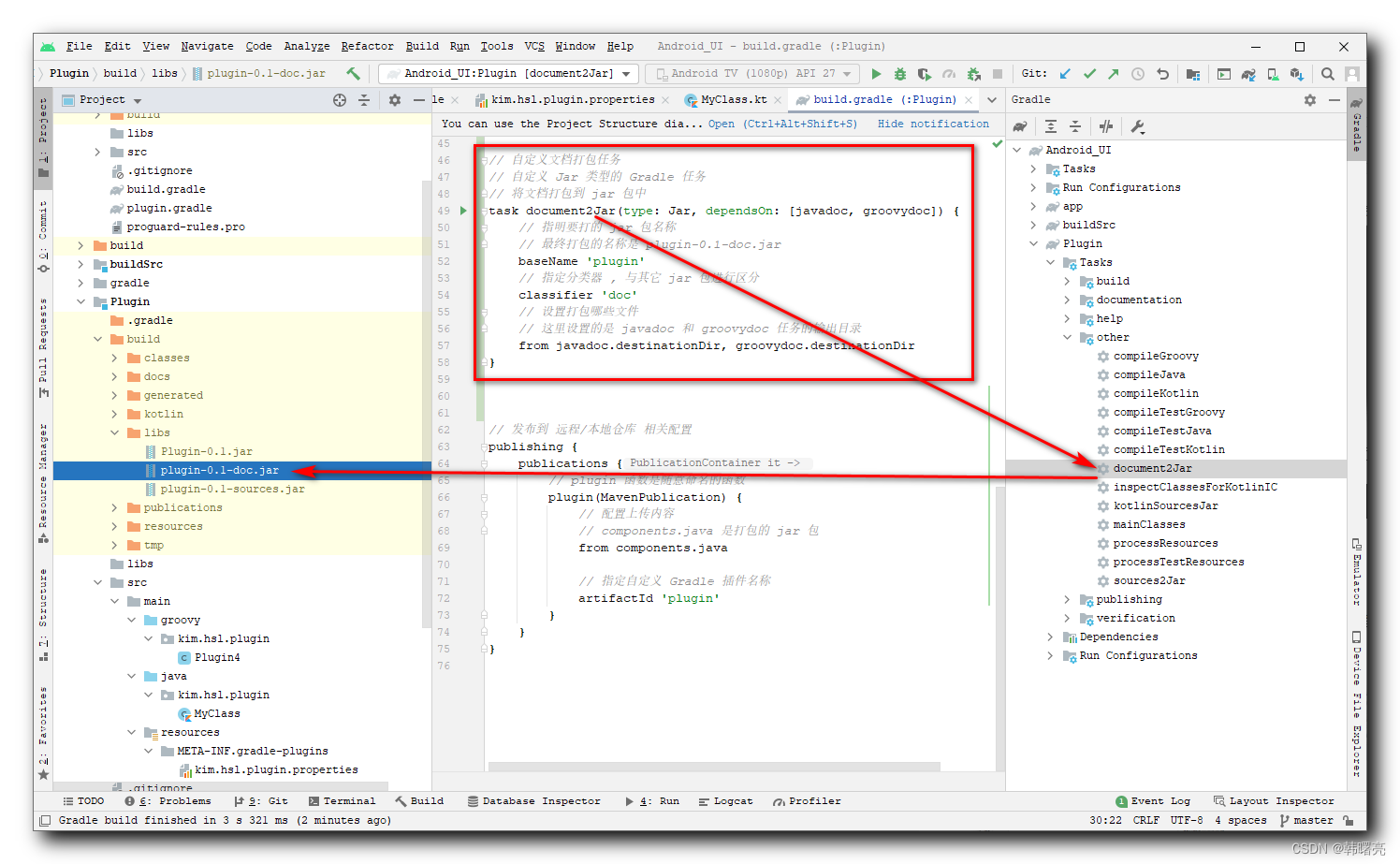This screenshot has height=864, width=1400.
Task: Open the Refactor menu
Action: [367, 46]
